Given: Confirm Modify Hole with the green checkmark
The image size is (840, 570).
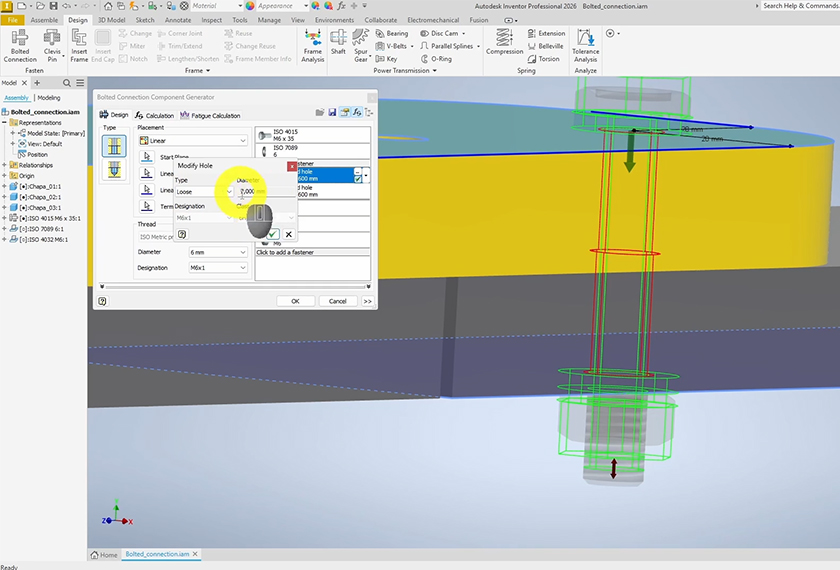Looking at the screenshot, I should point(273,234).
